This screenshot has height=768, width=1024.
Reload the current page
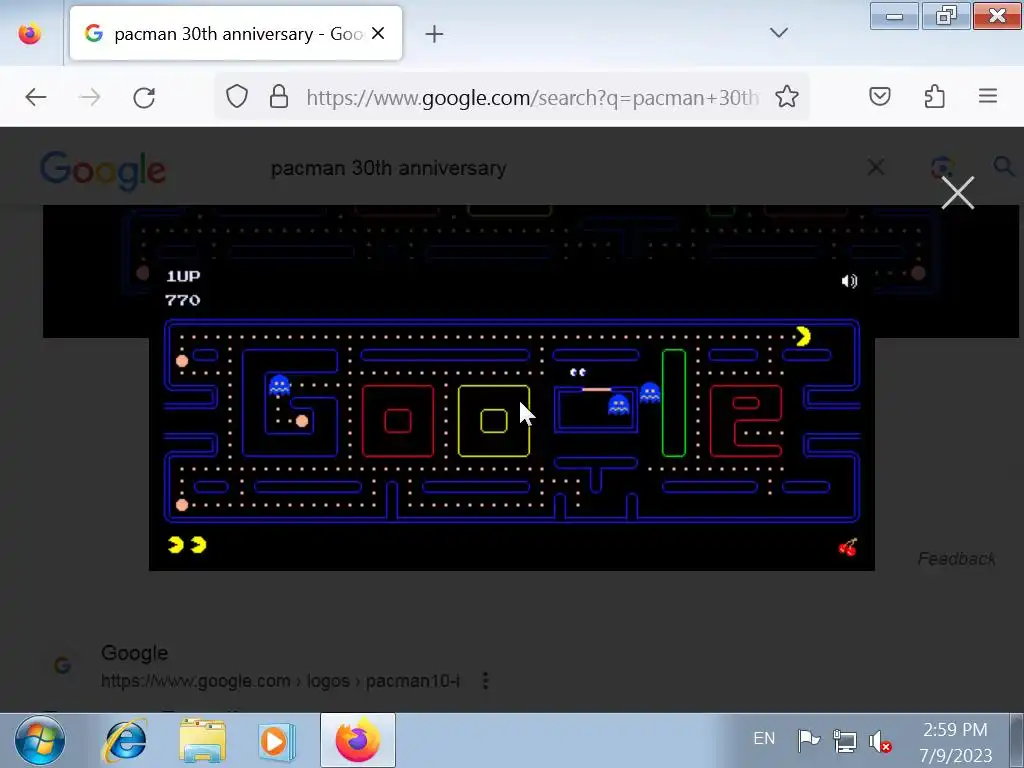144,97
